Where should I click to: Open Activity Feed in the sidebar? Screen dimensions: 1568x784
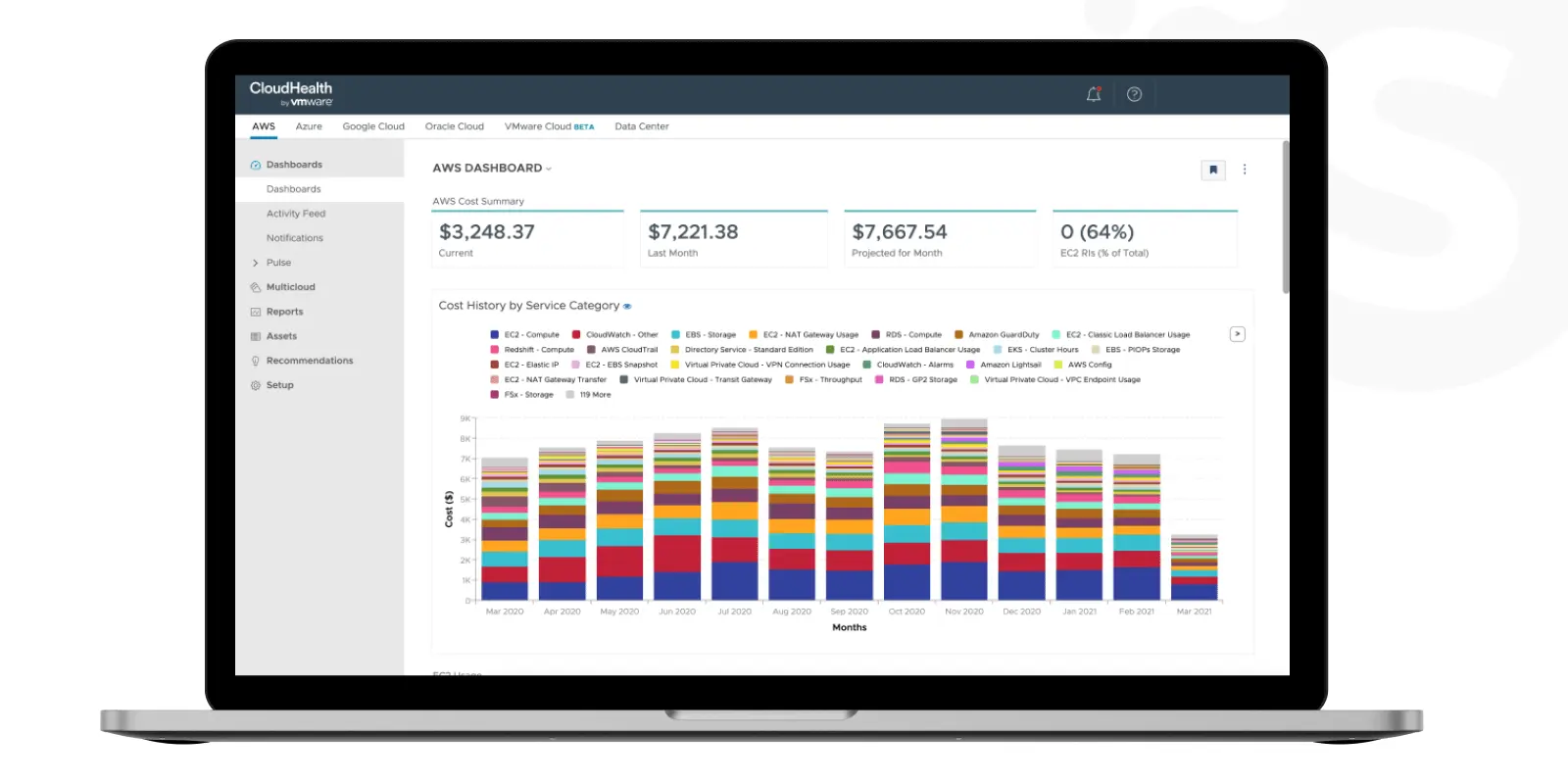pos(296,214)
